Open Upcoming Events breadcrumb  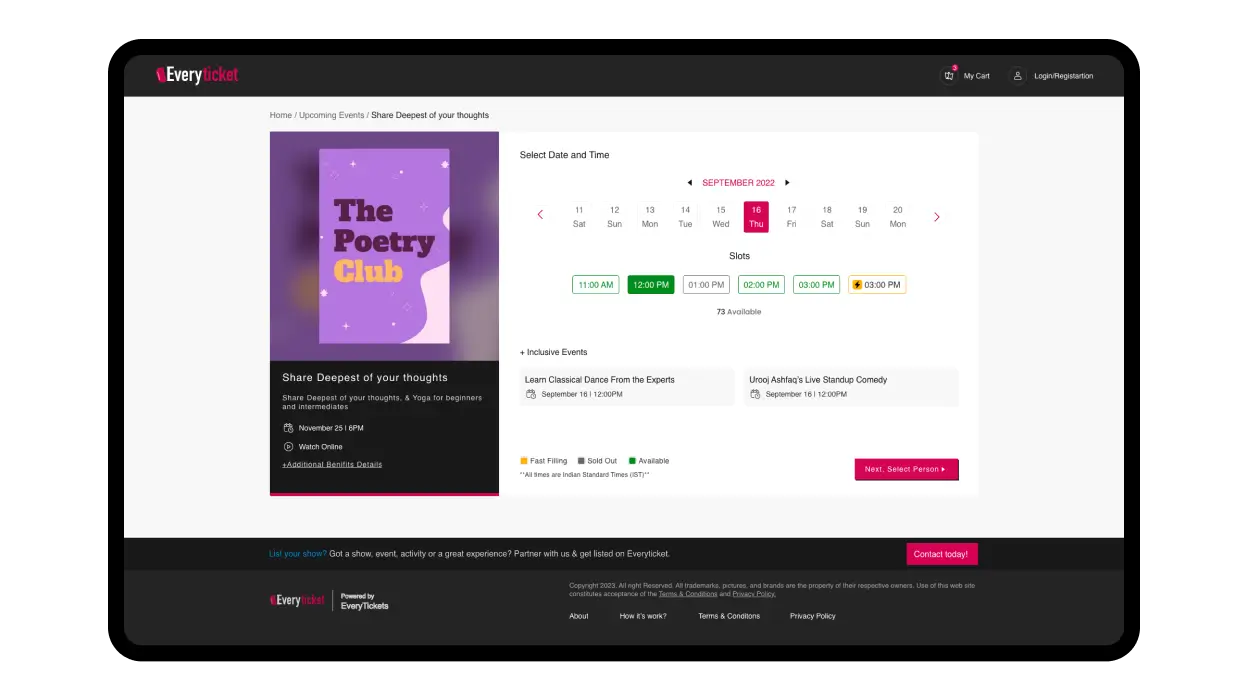coord(331,115)
